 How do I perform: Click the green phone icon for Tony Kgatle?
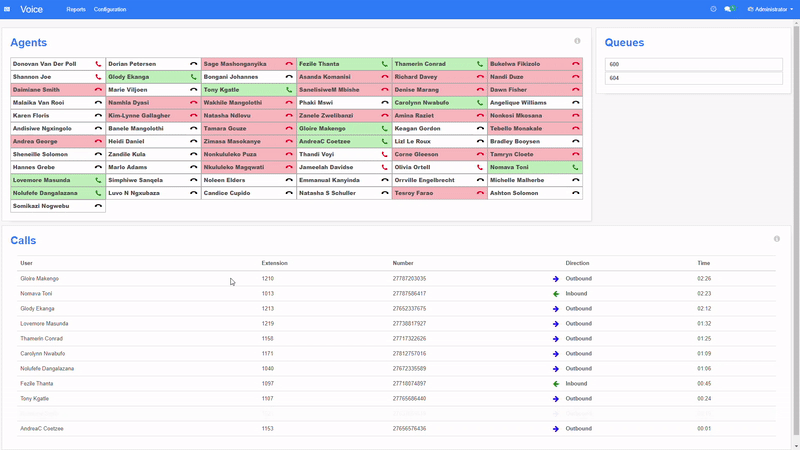[289, 90]
